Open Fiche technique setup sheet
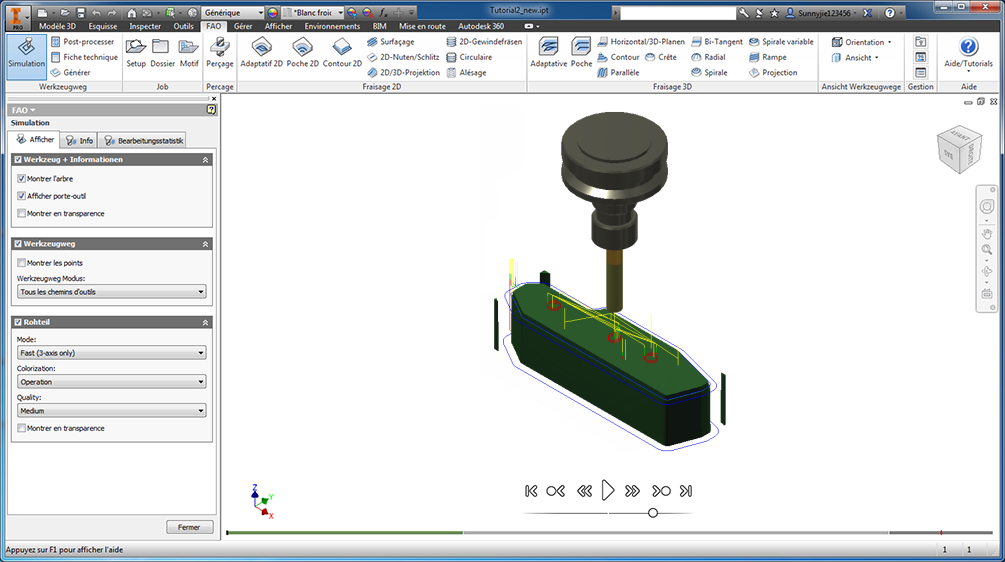Screen dimensions: 1005x562 coord(84,57)
